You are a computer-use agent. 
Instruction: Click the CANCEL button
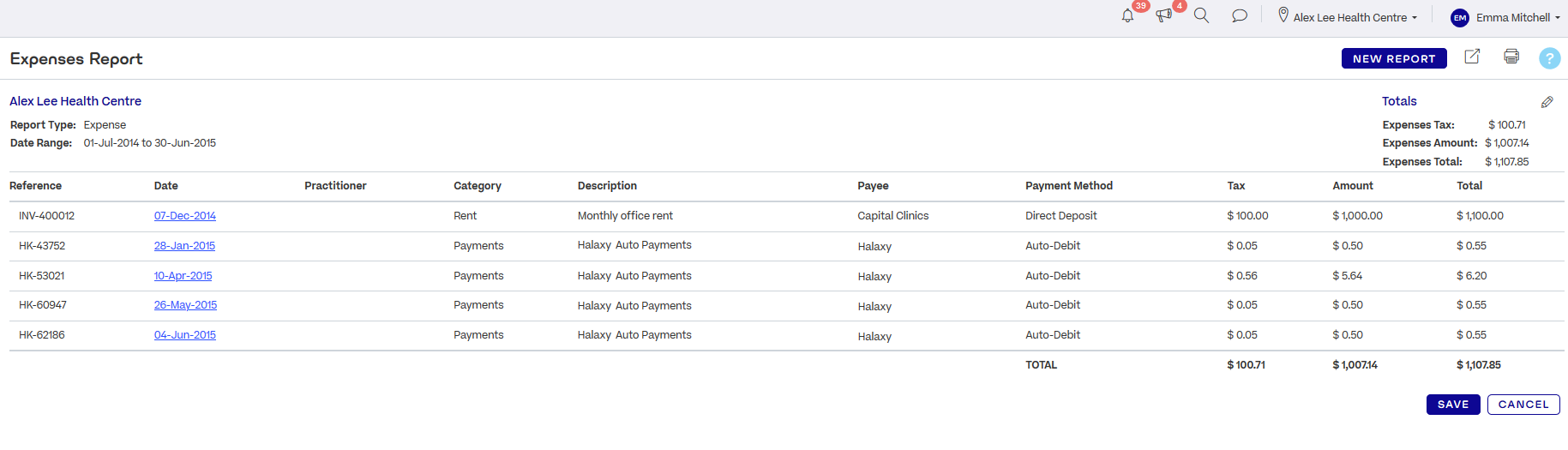1523,405
